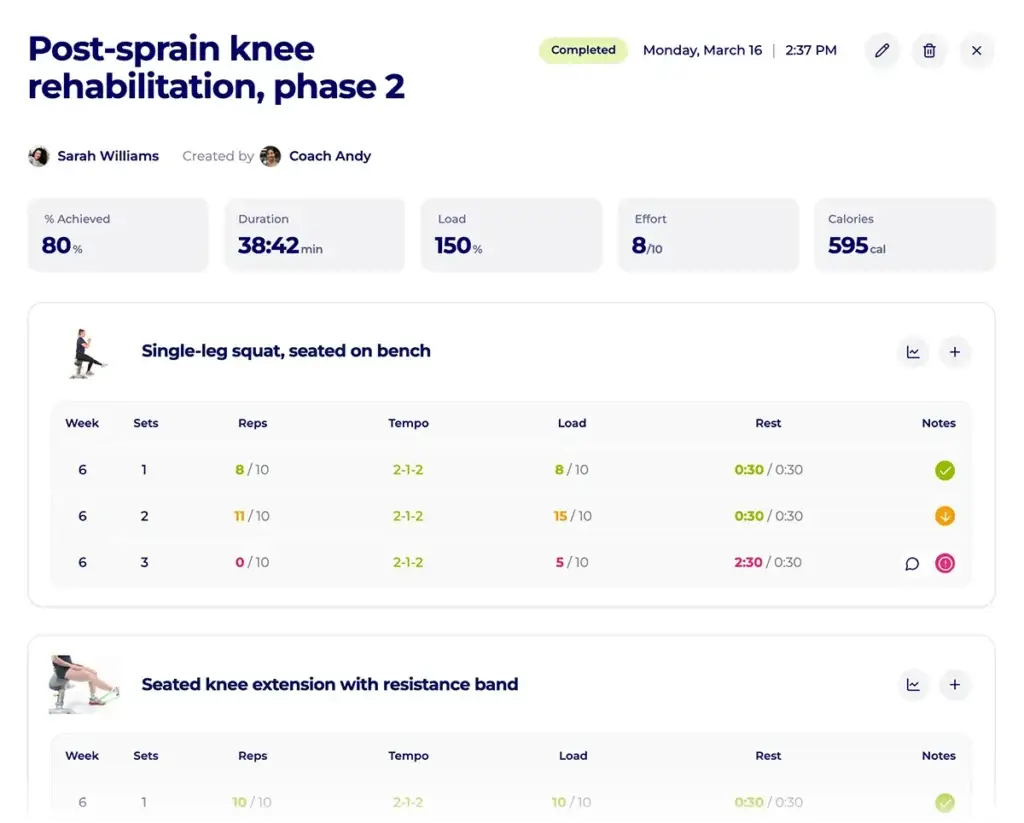Delete workout using trash icon
The height and width of the screenshot is (823, 1024).
[x=929, y=50]
